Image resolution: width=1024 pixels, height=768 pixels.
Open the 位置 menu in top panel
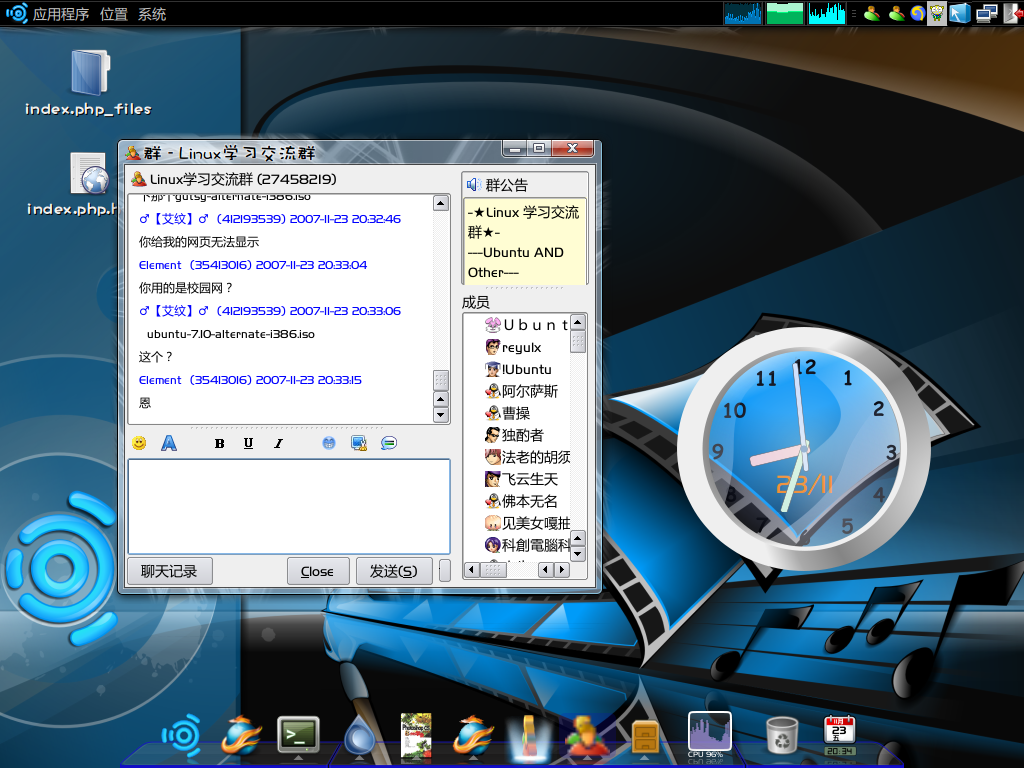pyautogui.click(x=114, y=14)
